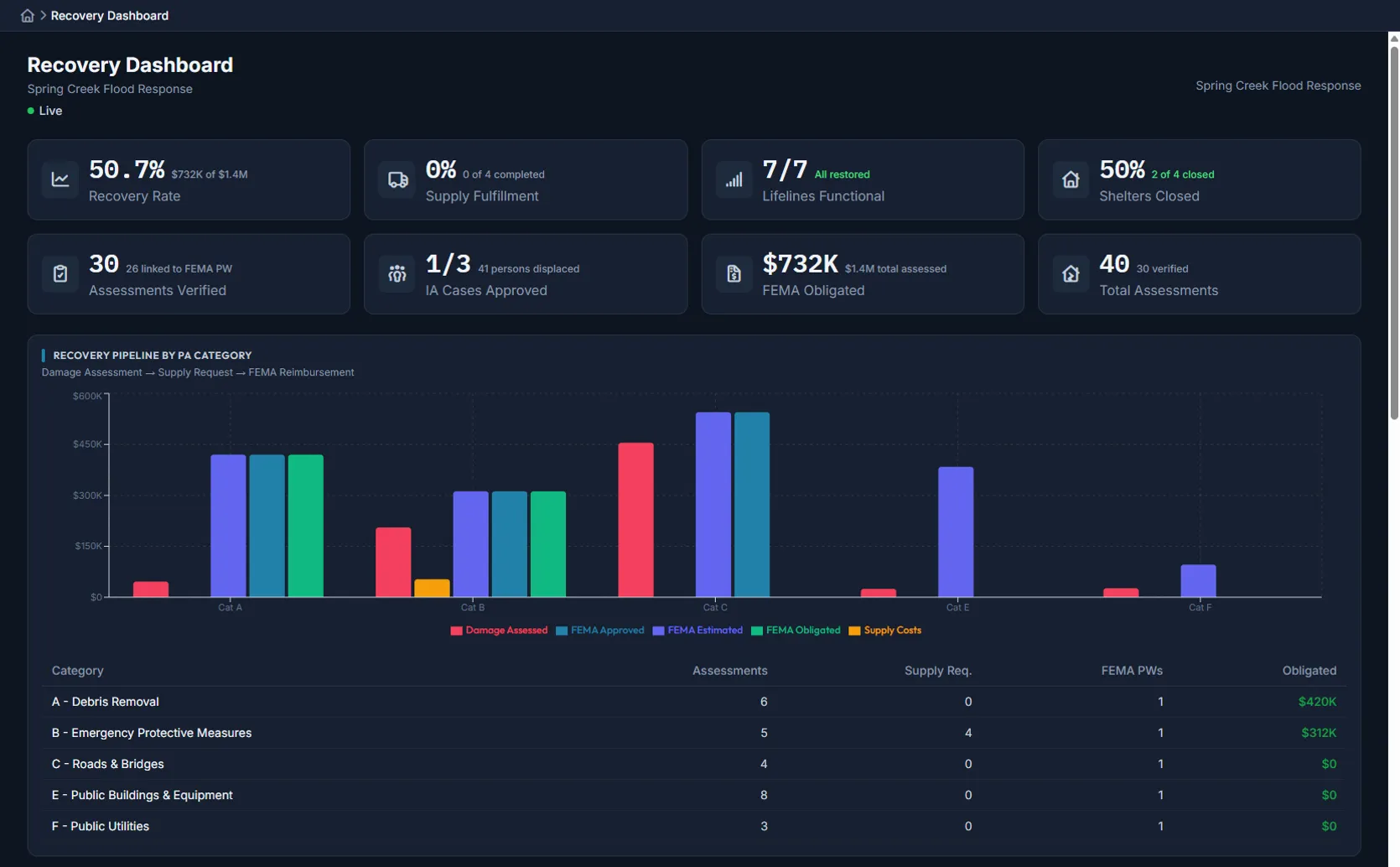
Task: Click the 'All restored' status text
Action: [x=842, y=174]
